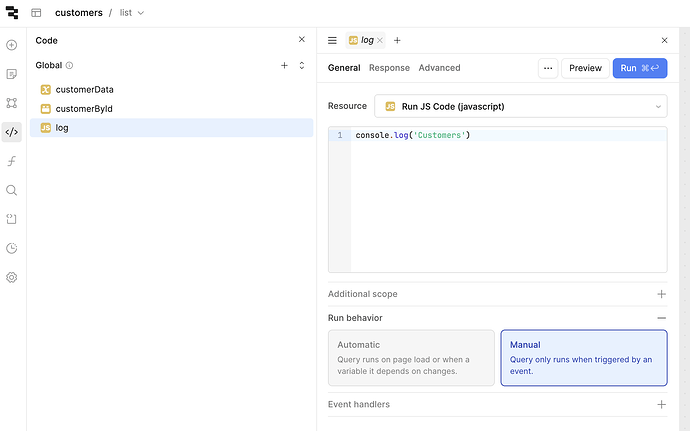
Task: Open the Add component sidebar icon
Action: (x=12, y=45)
